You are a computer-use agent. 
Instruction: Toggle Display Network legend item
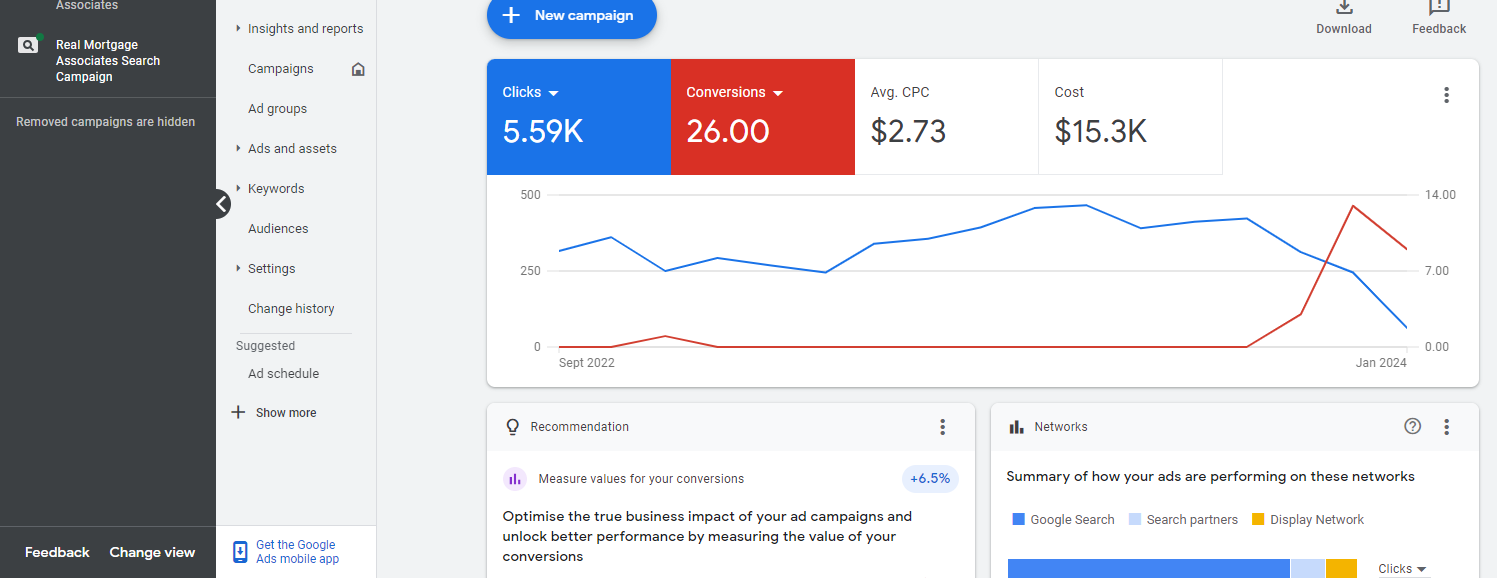point(1308,520)
